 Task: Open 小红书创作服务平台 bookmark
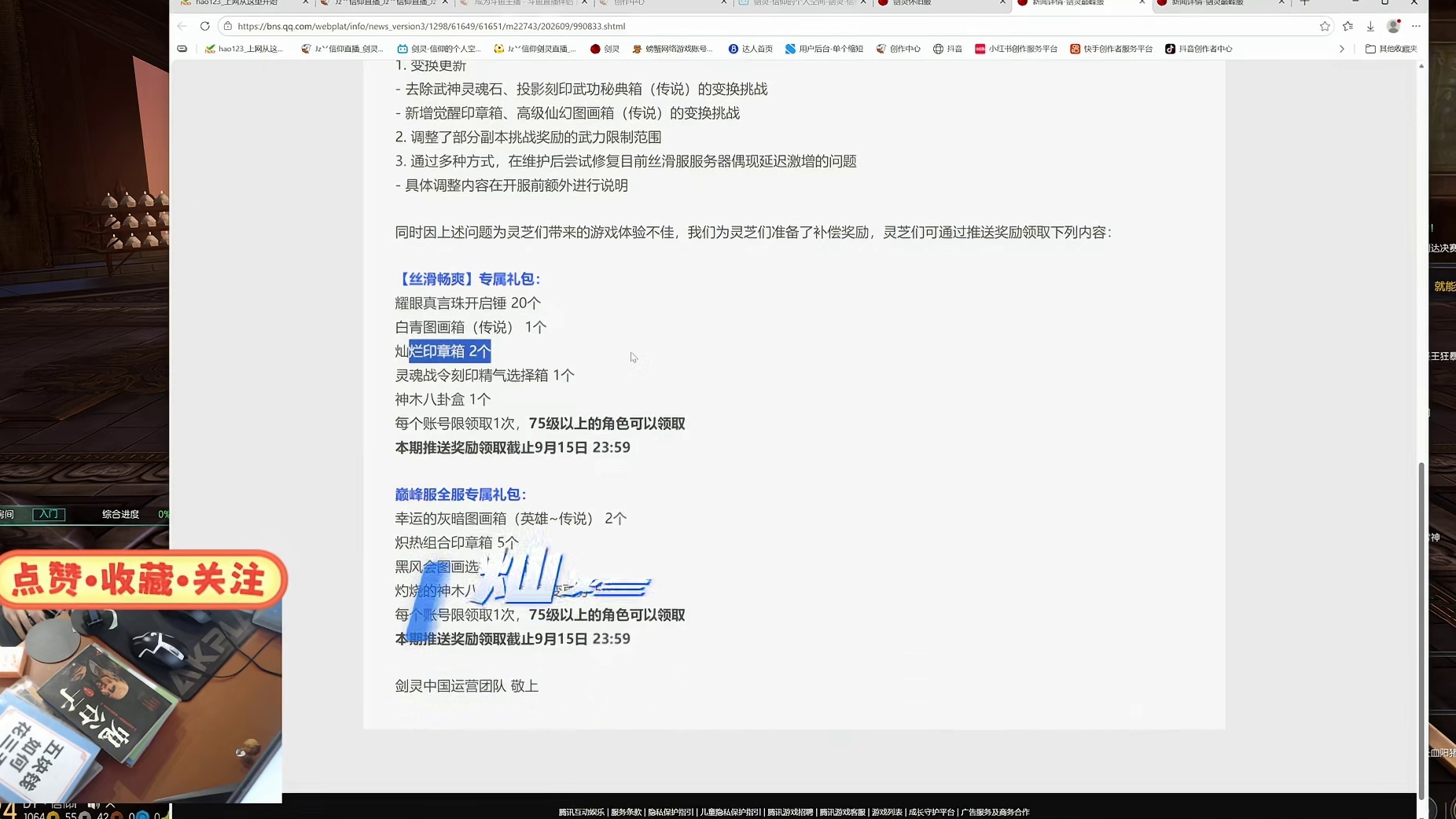point(1016,49)
